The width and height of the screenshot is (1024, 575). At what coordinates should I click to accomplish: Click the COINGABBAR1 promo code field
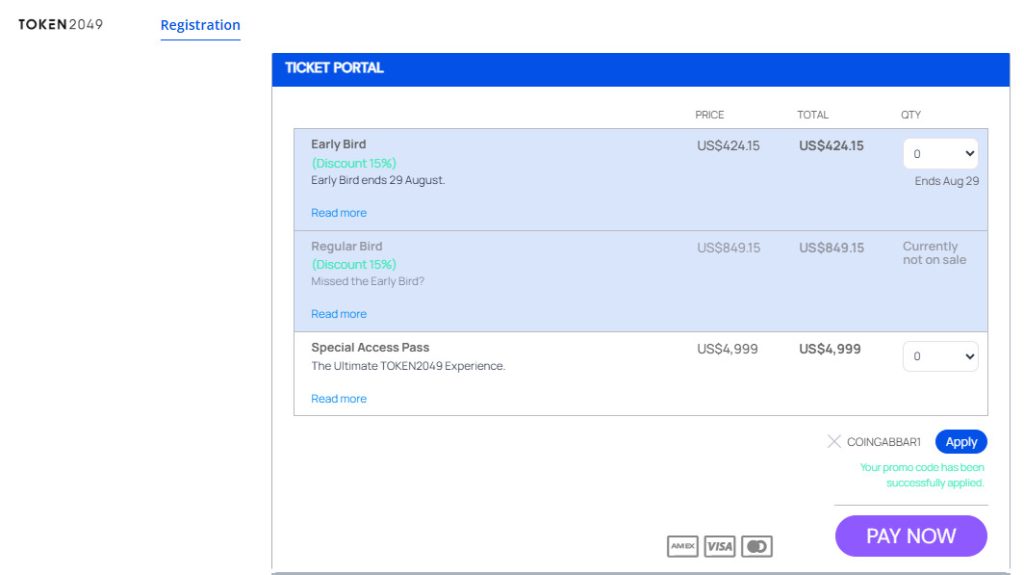[x=884, y=442]
